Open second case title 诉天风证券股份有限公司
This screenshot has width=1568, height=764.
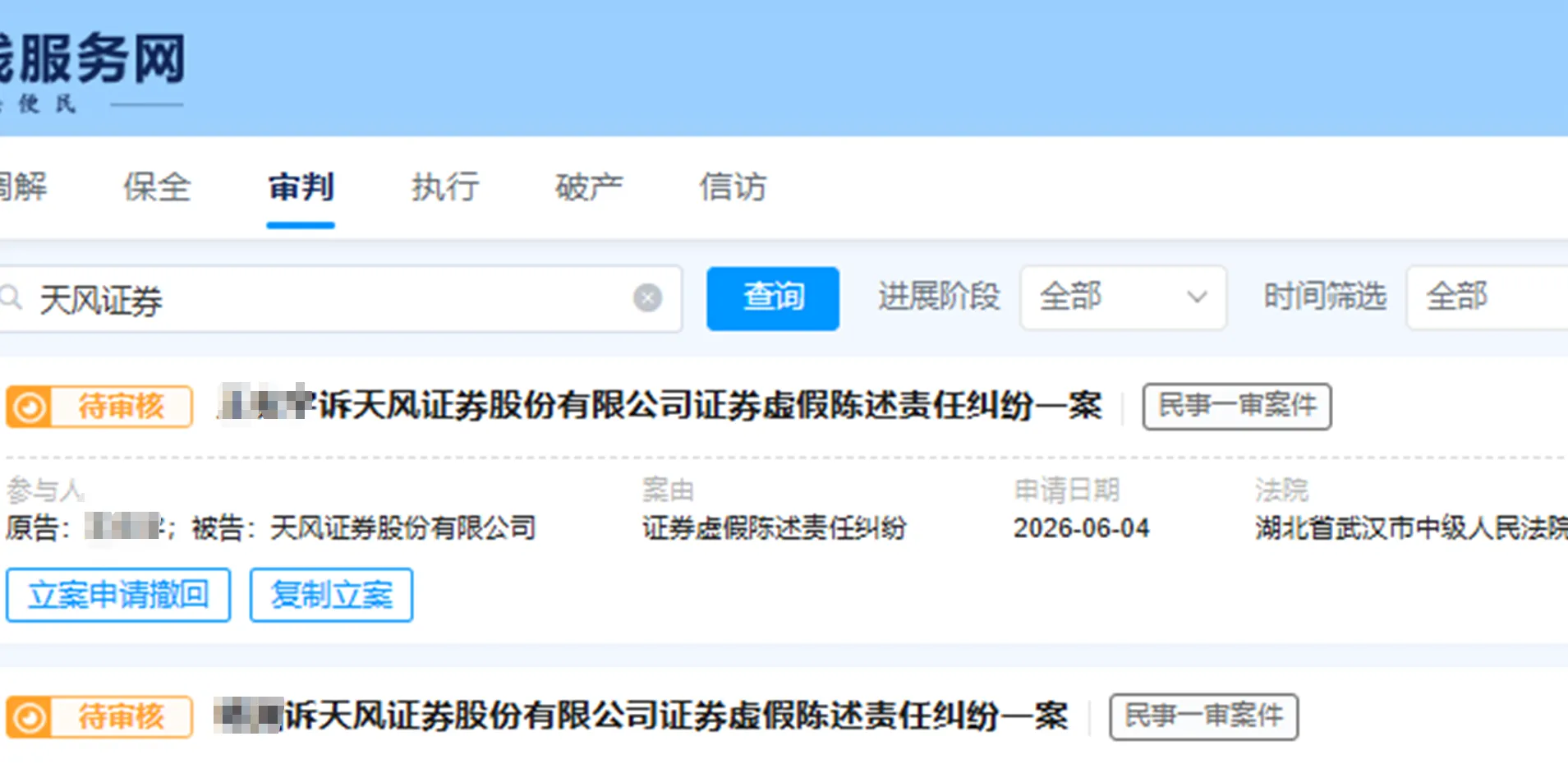tap(641, 716)
